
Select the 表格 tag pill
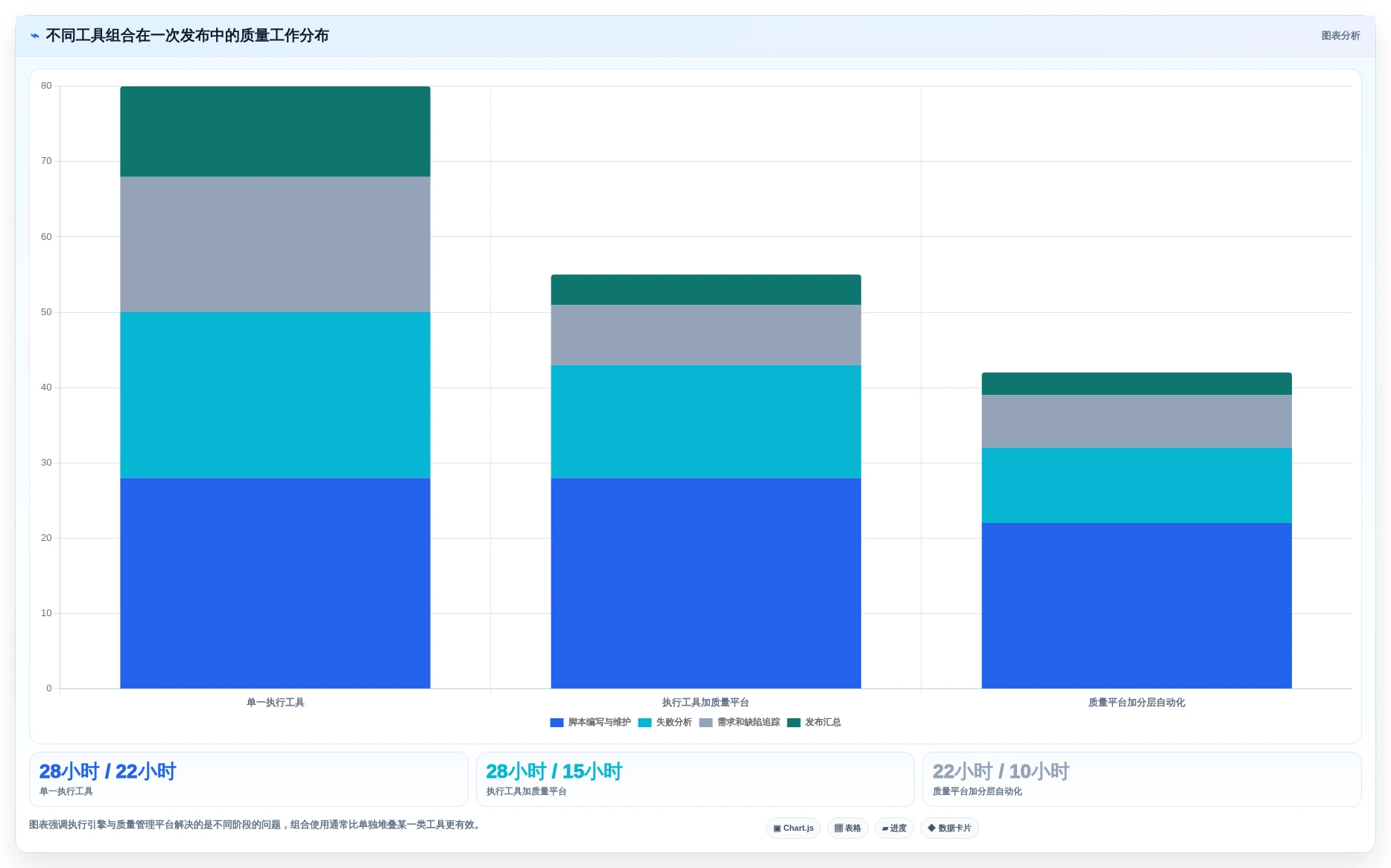(848, 828)
